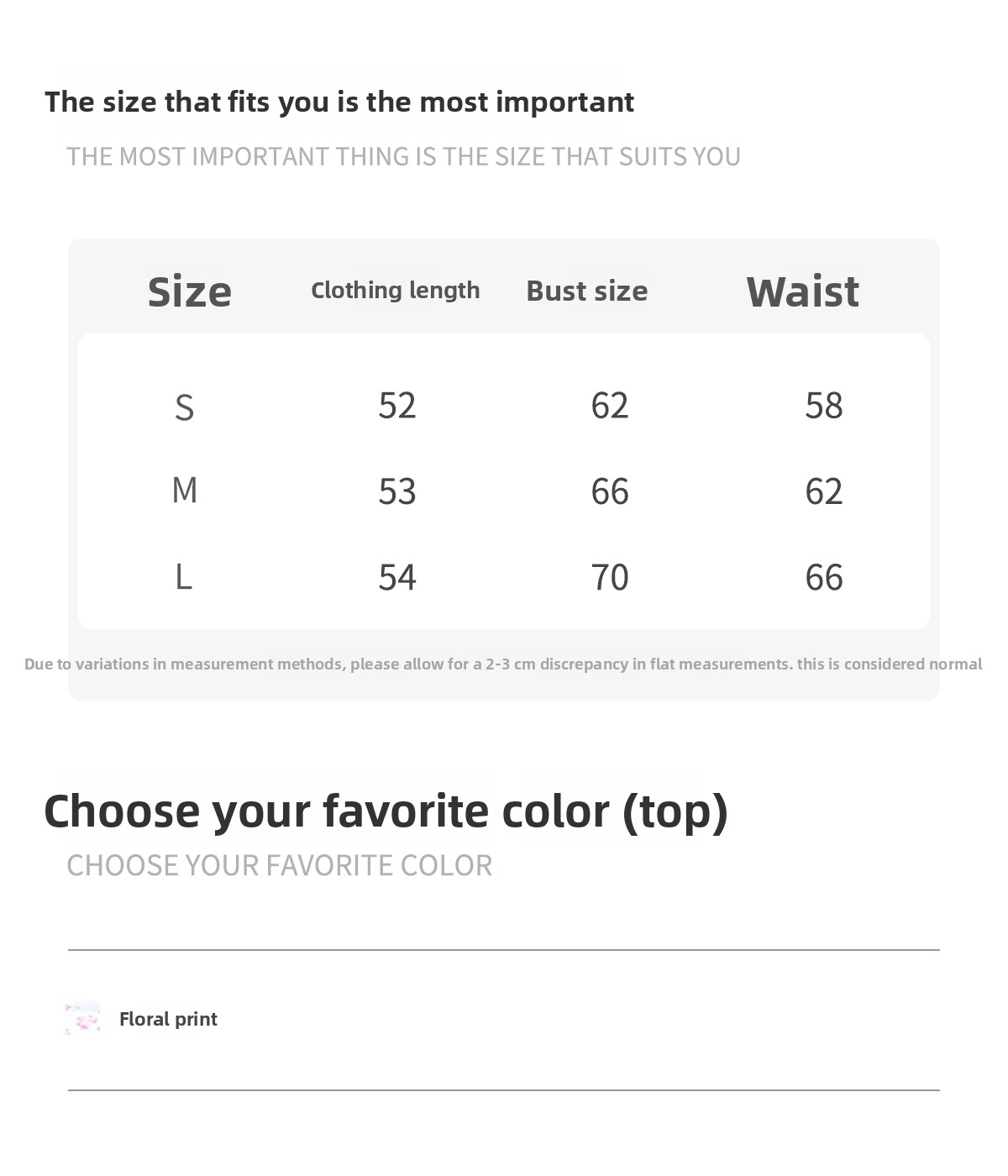This screenshot has width=1008, height=1176.
Task: Click bust value 66 in M row
Action: click(610, 491)
